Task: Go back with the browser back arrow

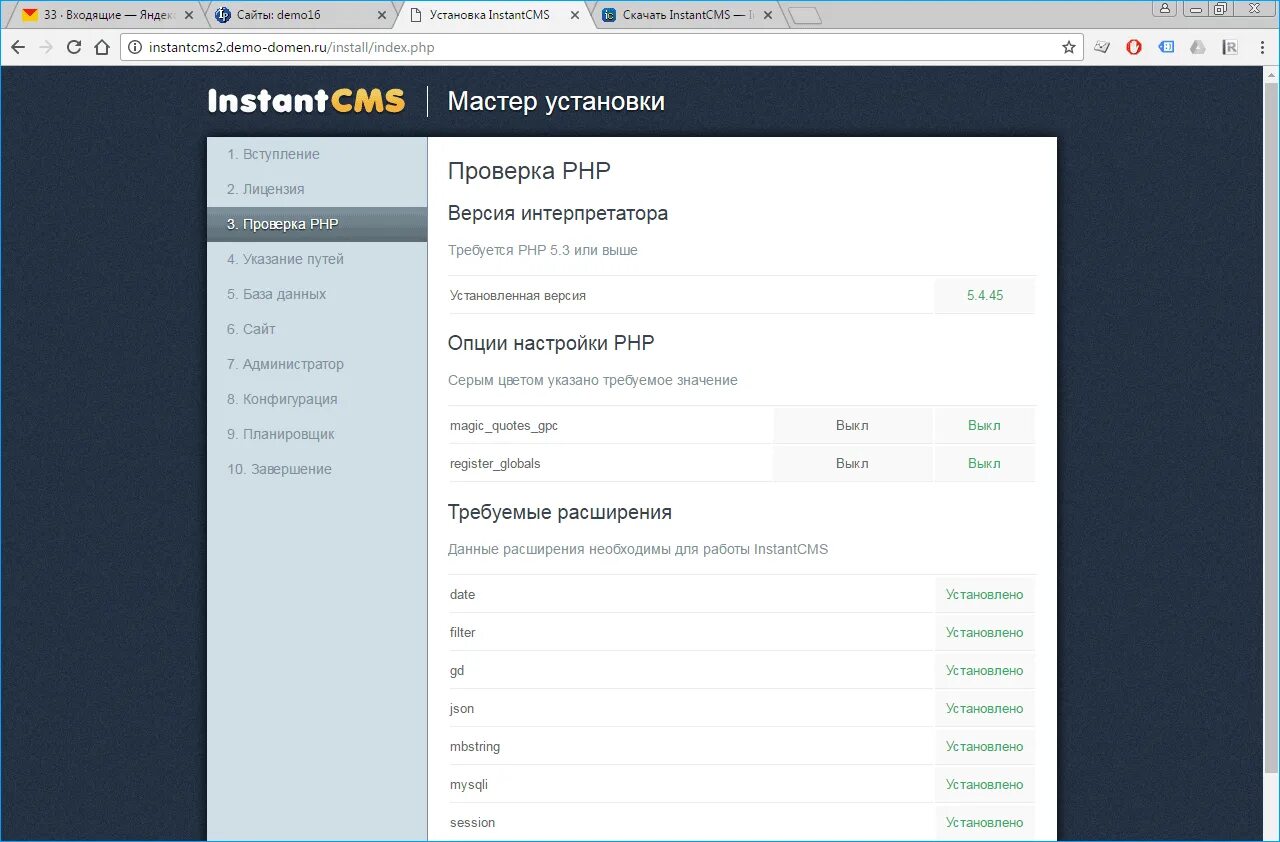Action: click(18, 47)
